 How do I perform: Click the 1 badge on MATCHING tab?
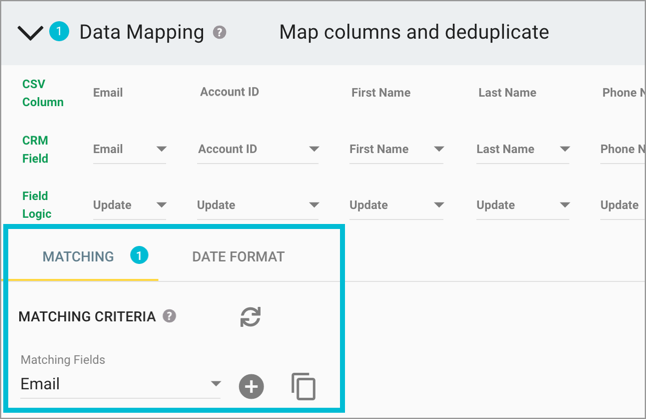139,255
